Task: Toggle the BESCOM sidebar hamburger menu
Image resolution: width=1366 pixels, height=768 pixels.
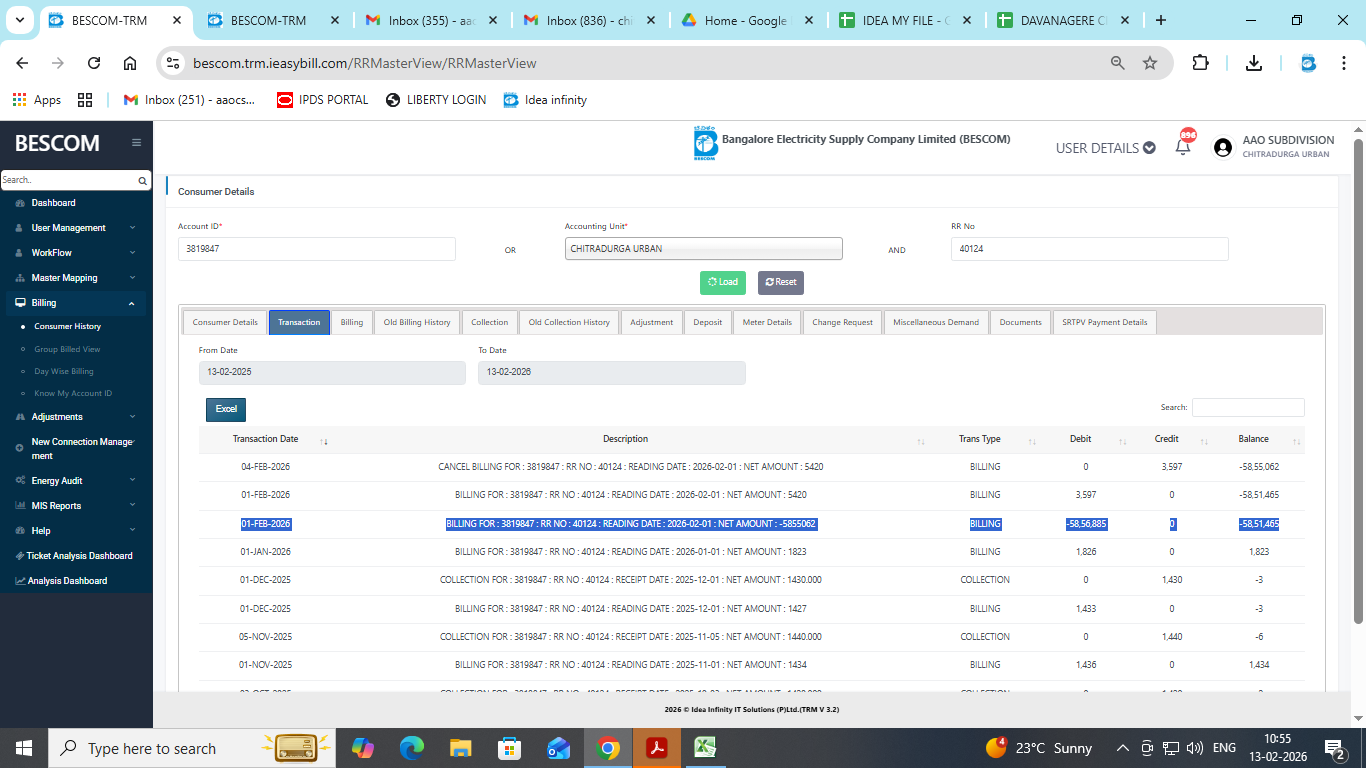Action: (x=136, y=143)
